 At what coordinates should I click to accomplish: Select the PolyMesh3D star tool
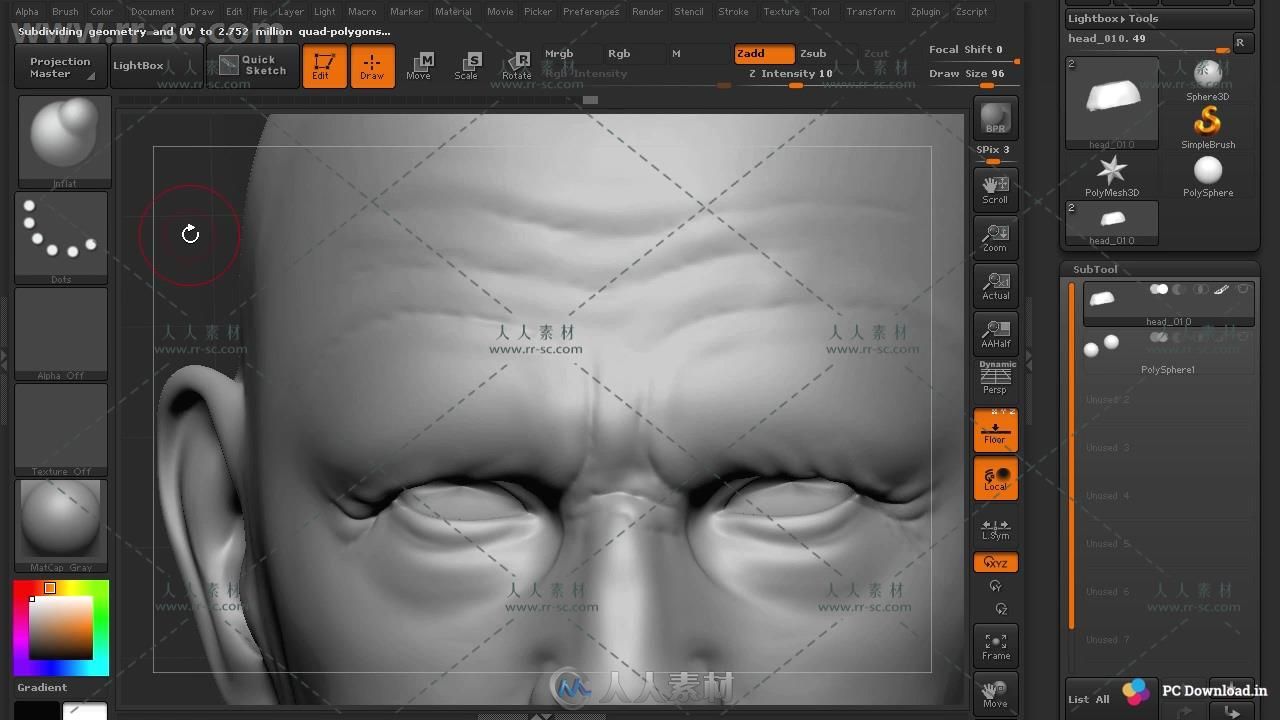tap(1112, 174)
